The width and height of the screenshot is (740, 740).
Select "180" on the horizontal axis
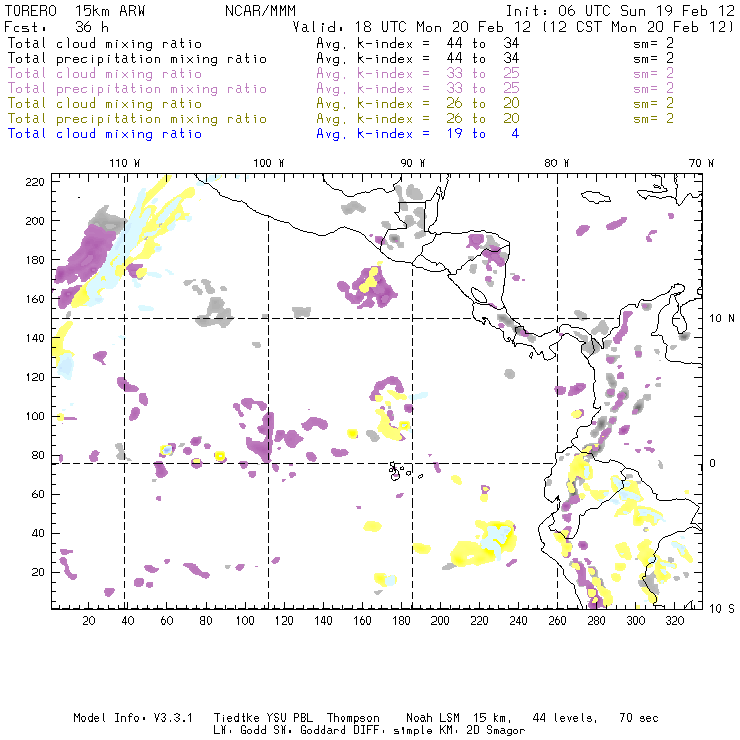(401, 621)
